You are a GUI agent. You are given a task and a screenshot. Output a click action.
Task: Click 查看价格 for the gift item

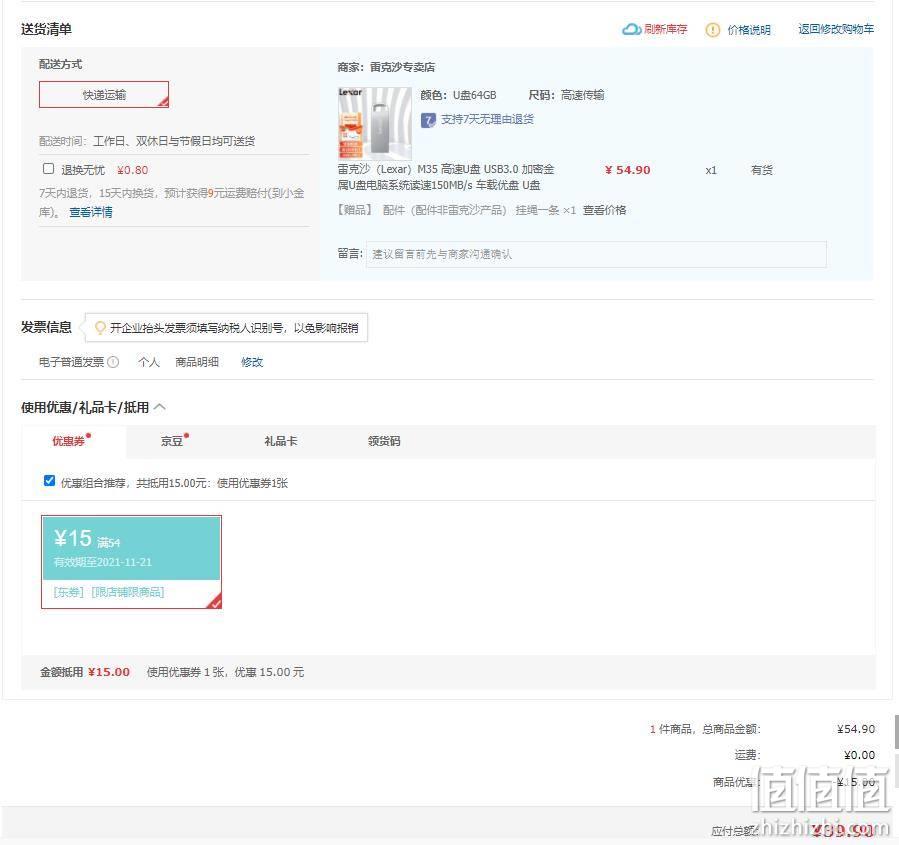pyautogui.click(x=604, y=210)
